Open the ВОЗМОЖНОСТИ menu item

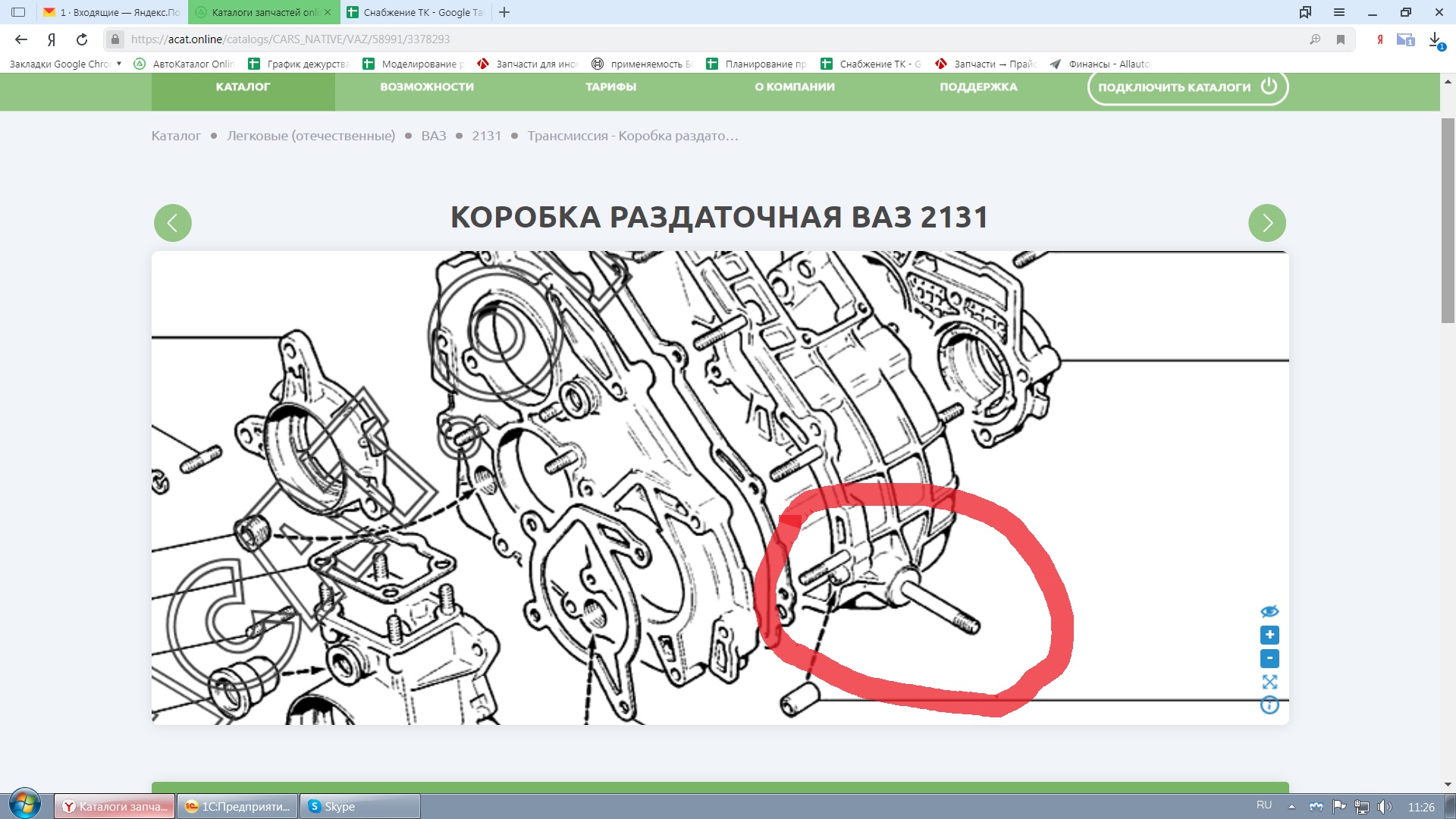(x=427, y=87)
